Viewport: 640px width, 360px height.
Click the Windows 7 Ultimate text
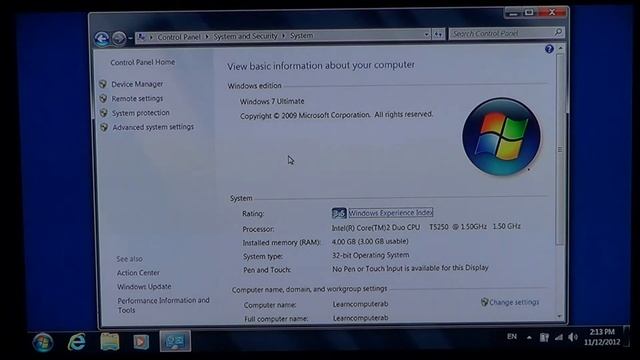pos(272,101)
